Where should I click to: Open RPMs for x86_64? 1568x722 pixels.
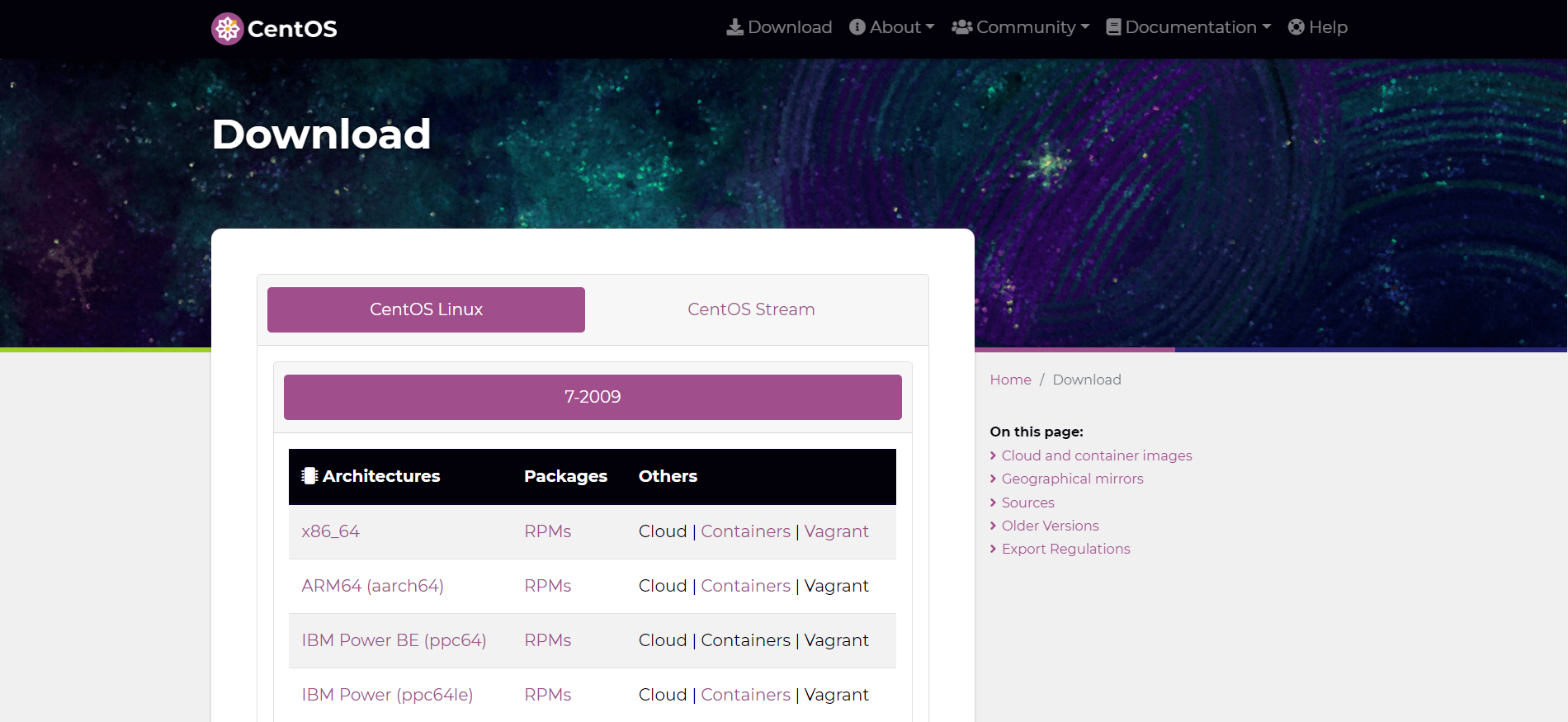click(x=548, y=531)
